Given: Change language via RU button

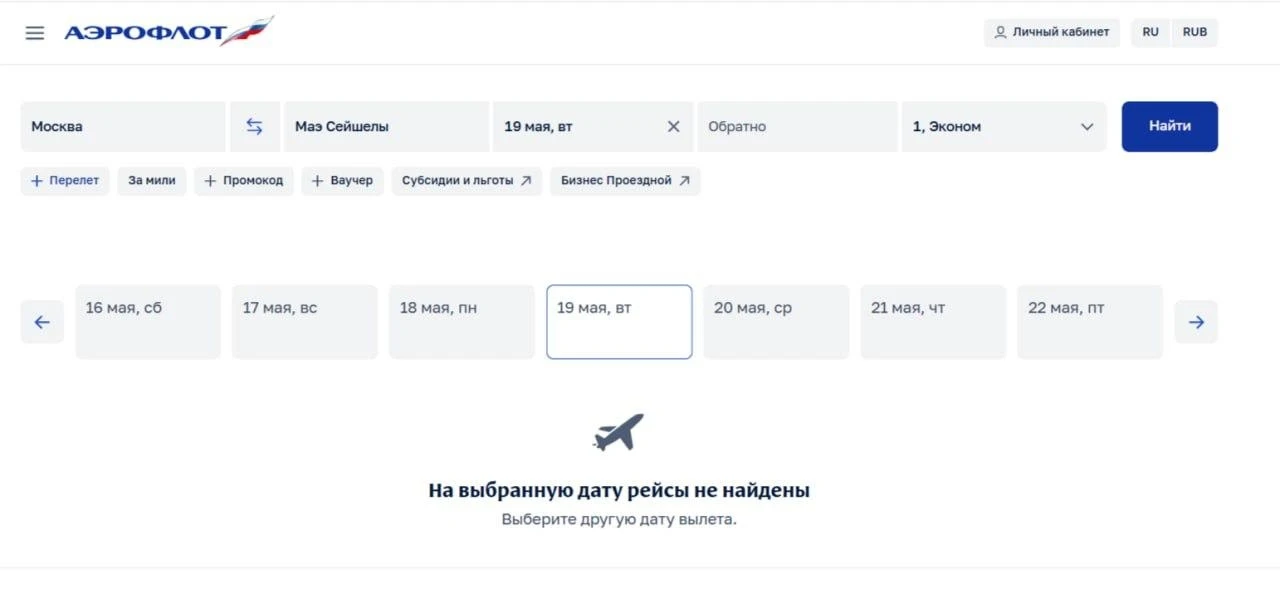Looking at the screenshot, I should [1151, 32].
